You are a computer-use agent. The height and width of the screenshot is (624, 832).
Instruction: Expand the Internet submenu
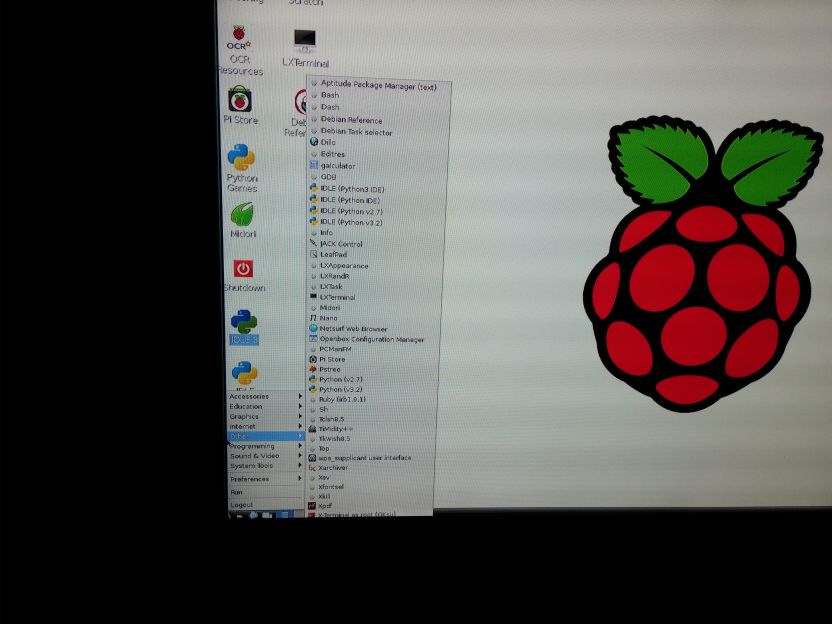pos(265,427)
